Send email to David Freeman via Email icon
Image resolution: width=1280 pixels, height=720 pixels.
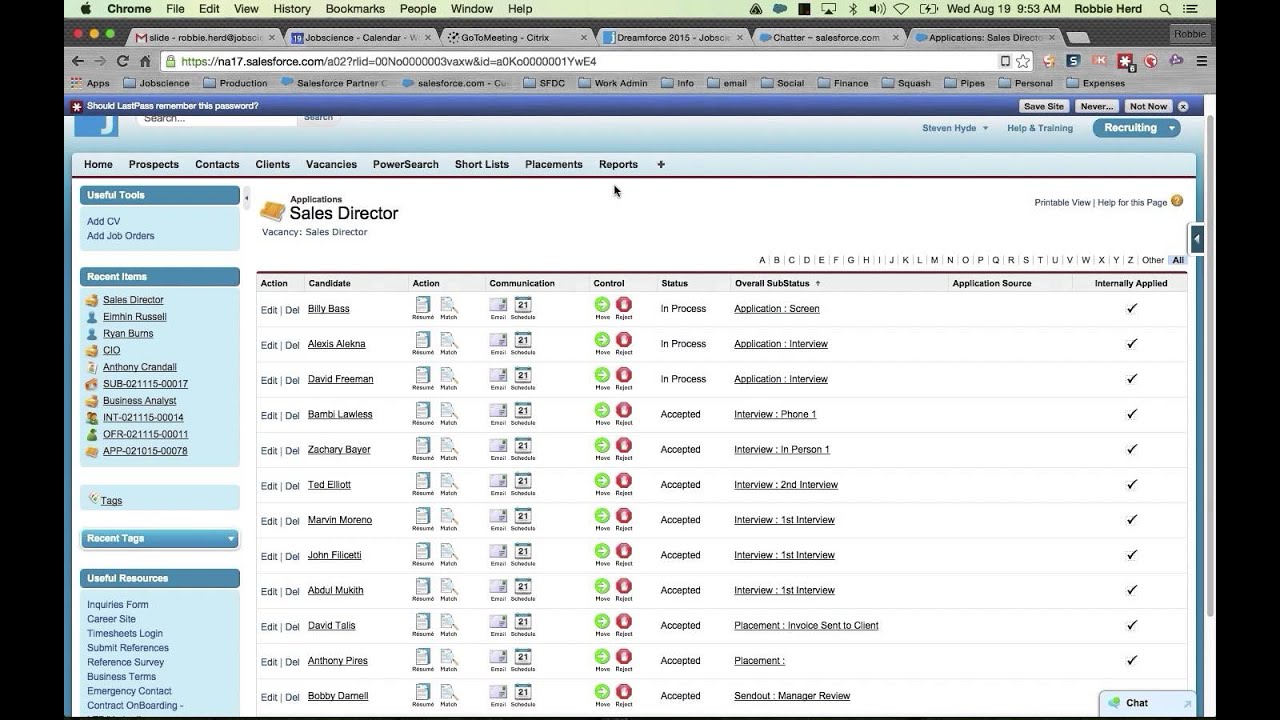498,375
